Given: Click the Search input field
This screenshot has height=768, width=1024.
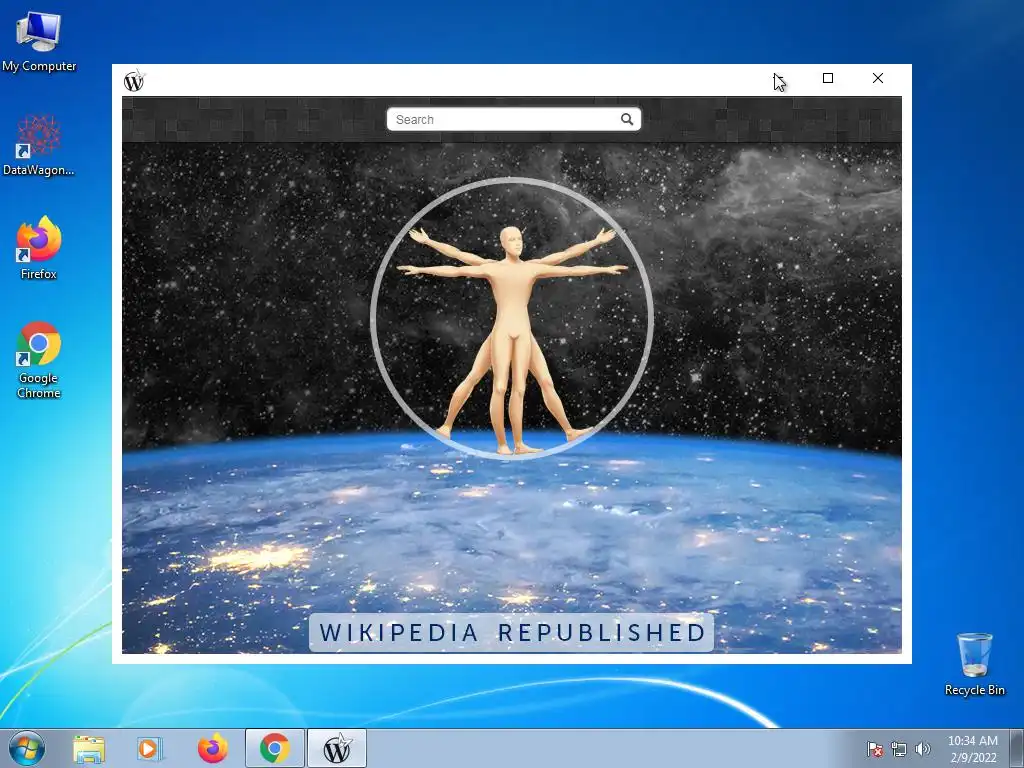Looking at the screenshot, I should 513,120.
